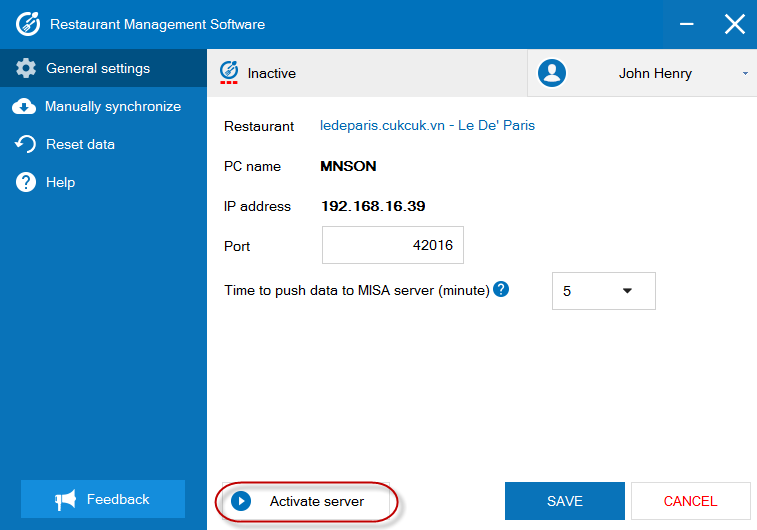Open the Help section in sidebar
The image size is (757, 530).
point(103,182)
